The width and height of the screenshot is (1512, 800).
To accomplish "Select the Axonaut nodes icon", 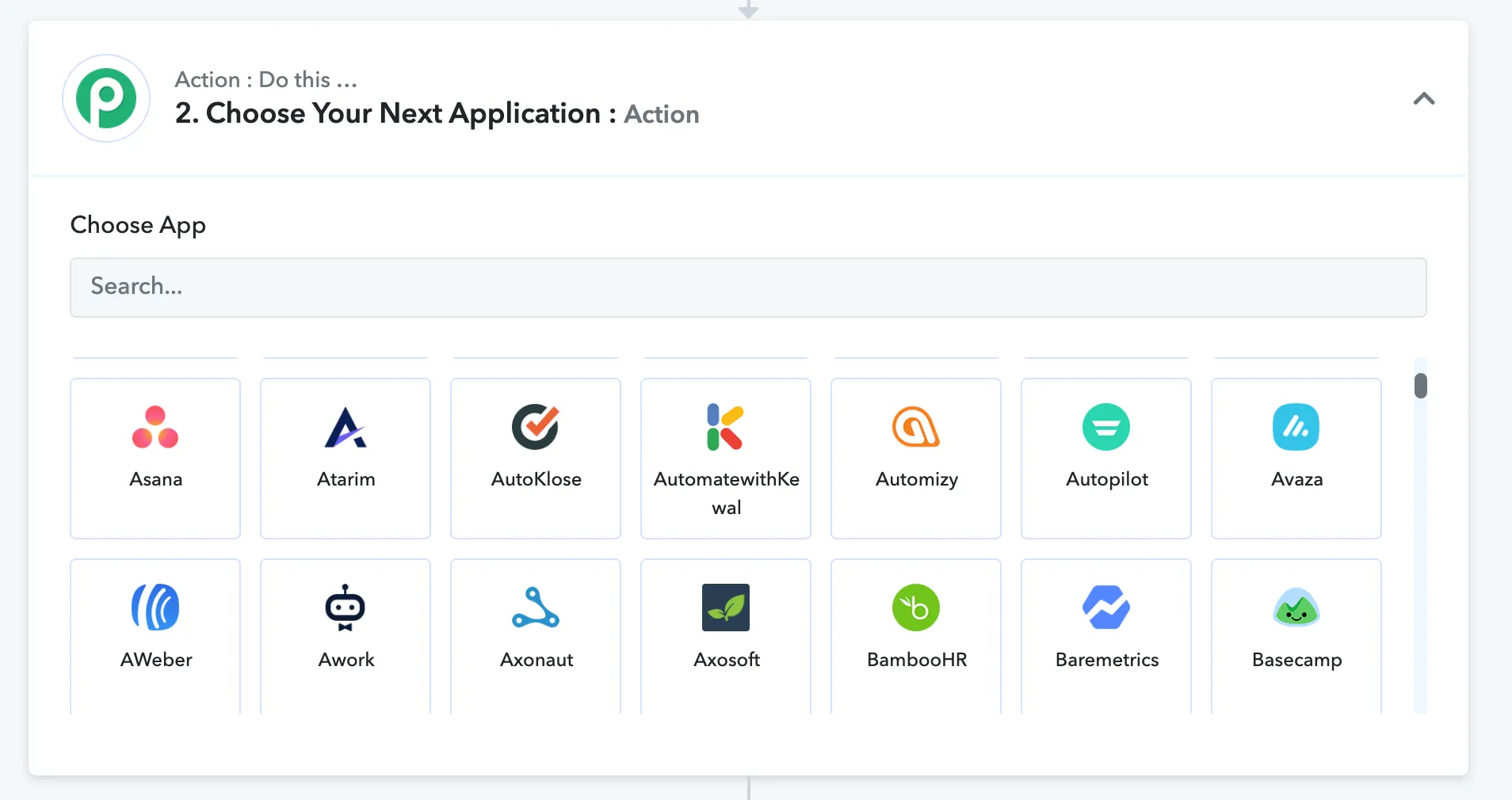I will point(536,608).
